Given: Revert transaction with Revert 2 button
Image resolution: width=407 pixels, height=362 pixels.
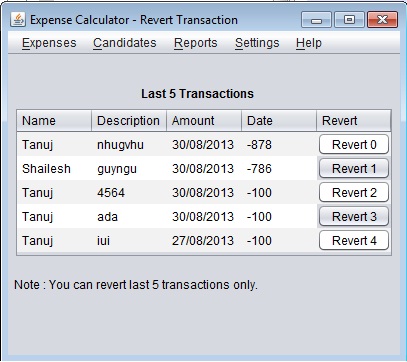Looking at the screenshot, I should pos(354,192).
